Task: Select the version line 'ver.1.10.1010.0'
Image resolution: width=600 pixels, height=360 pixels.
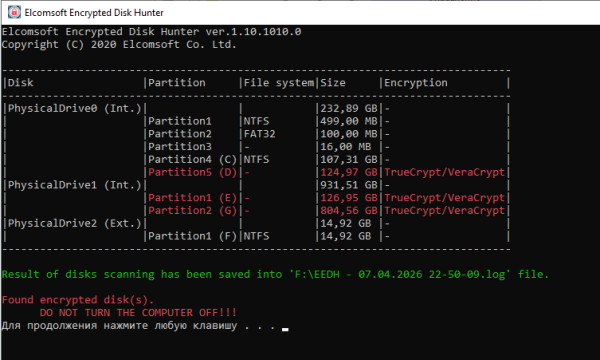Action: (x=253, y=31)
